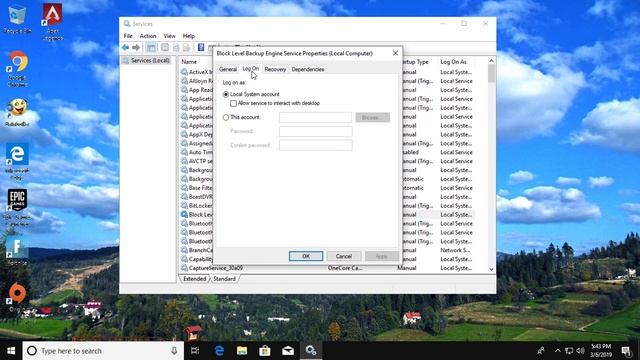Click the blue Help icon in Services toolbar
This screenshot has width=640, height=360.
201,48
